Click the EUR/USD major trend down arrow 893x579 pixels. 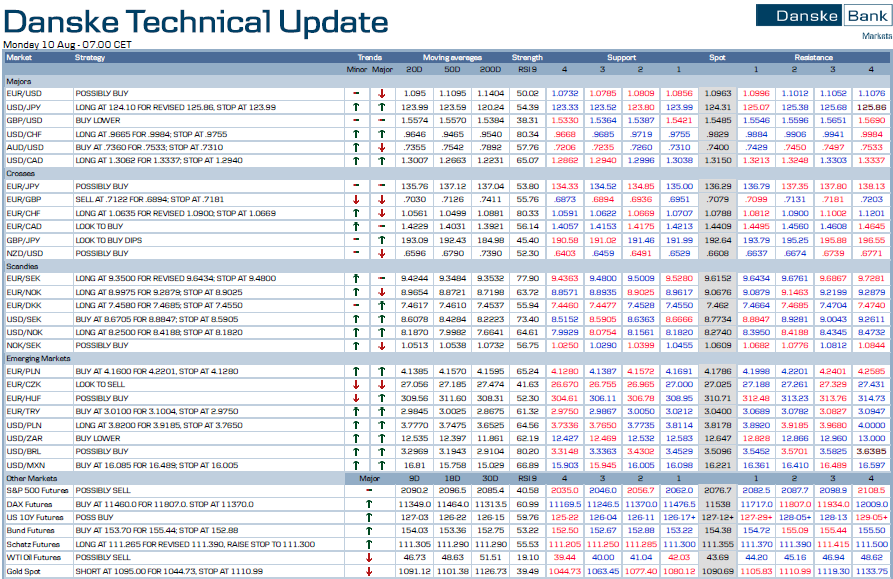coord(381,93)
